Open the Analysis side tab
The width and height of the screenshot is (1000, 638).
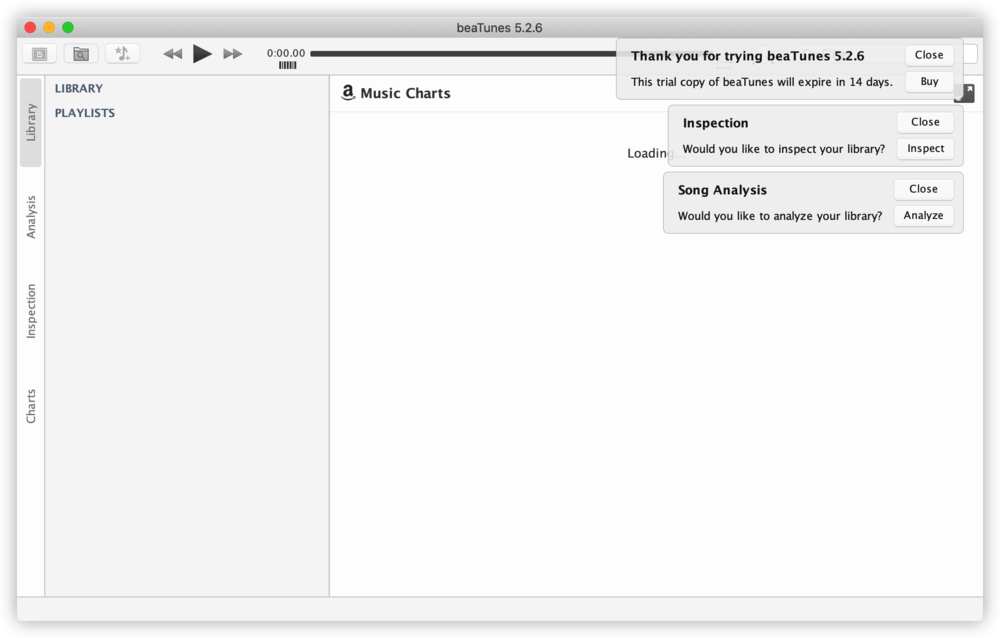coord(31,217)
